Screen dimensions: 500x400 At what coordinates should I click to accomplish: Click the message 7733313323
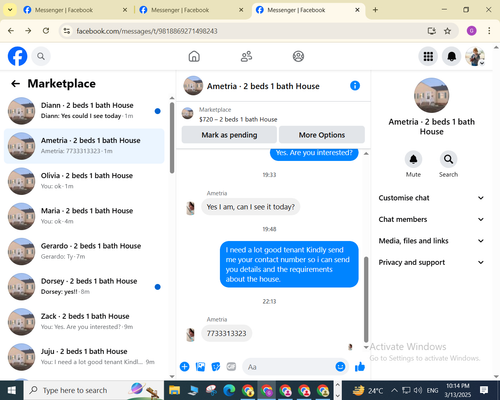coord(227,333)
